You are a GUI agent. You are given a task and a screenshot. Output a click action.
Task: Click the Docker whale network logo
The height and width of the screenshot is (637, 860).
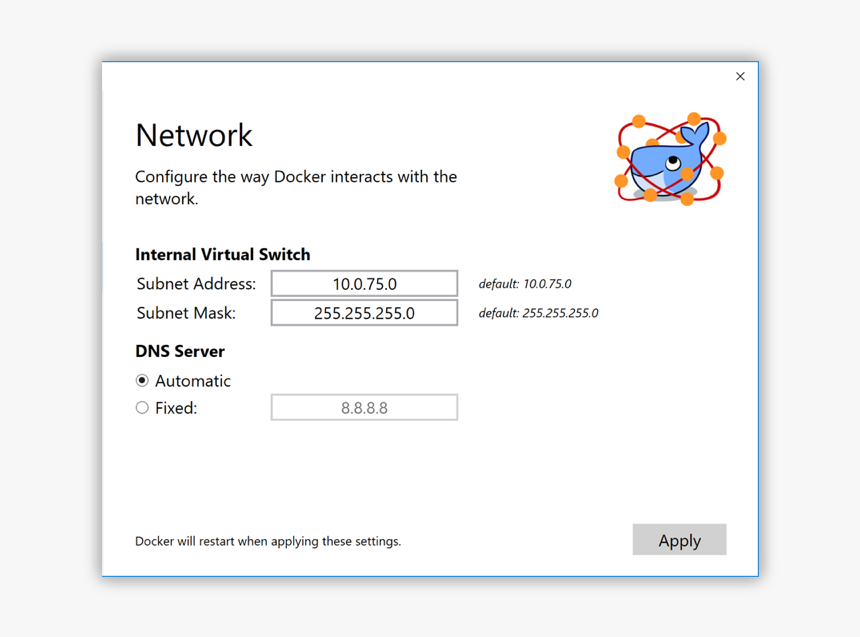[670, 159]
